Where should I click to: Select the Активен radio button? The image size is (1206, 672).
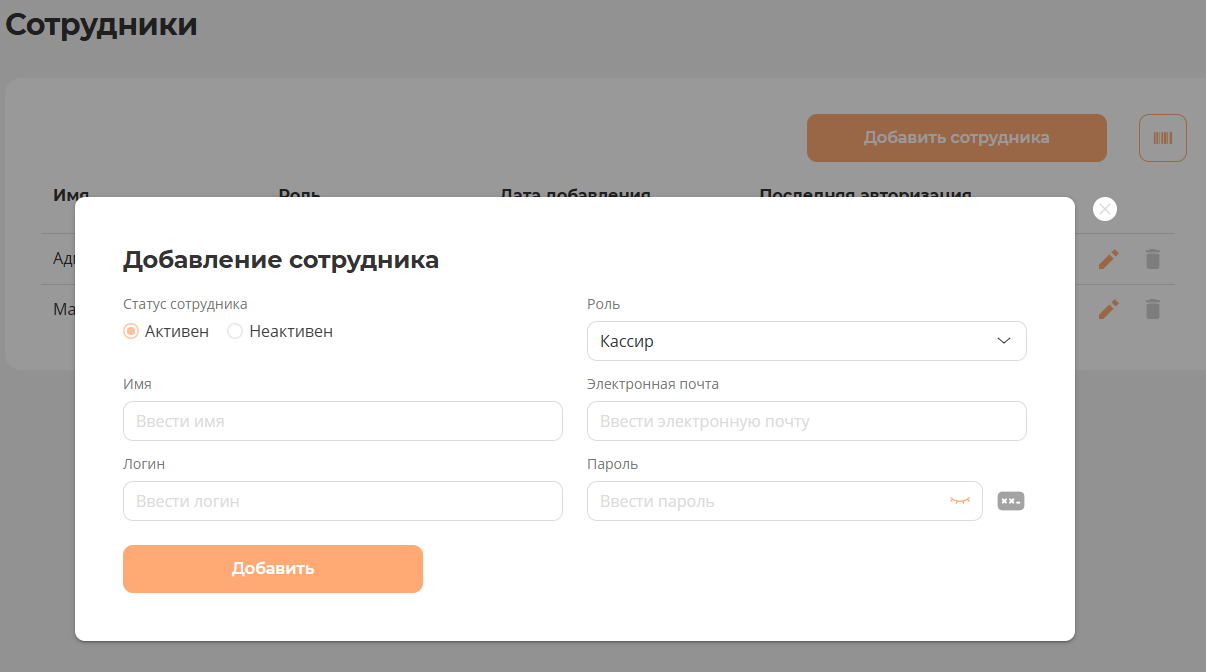[131, 331]
